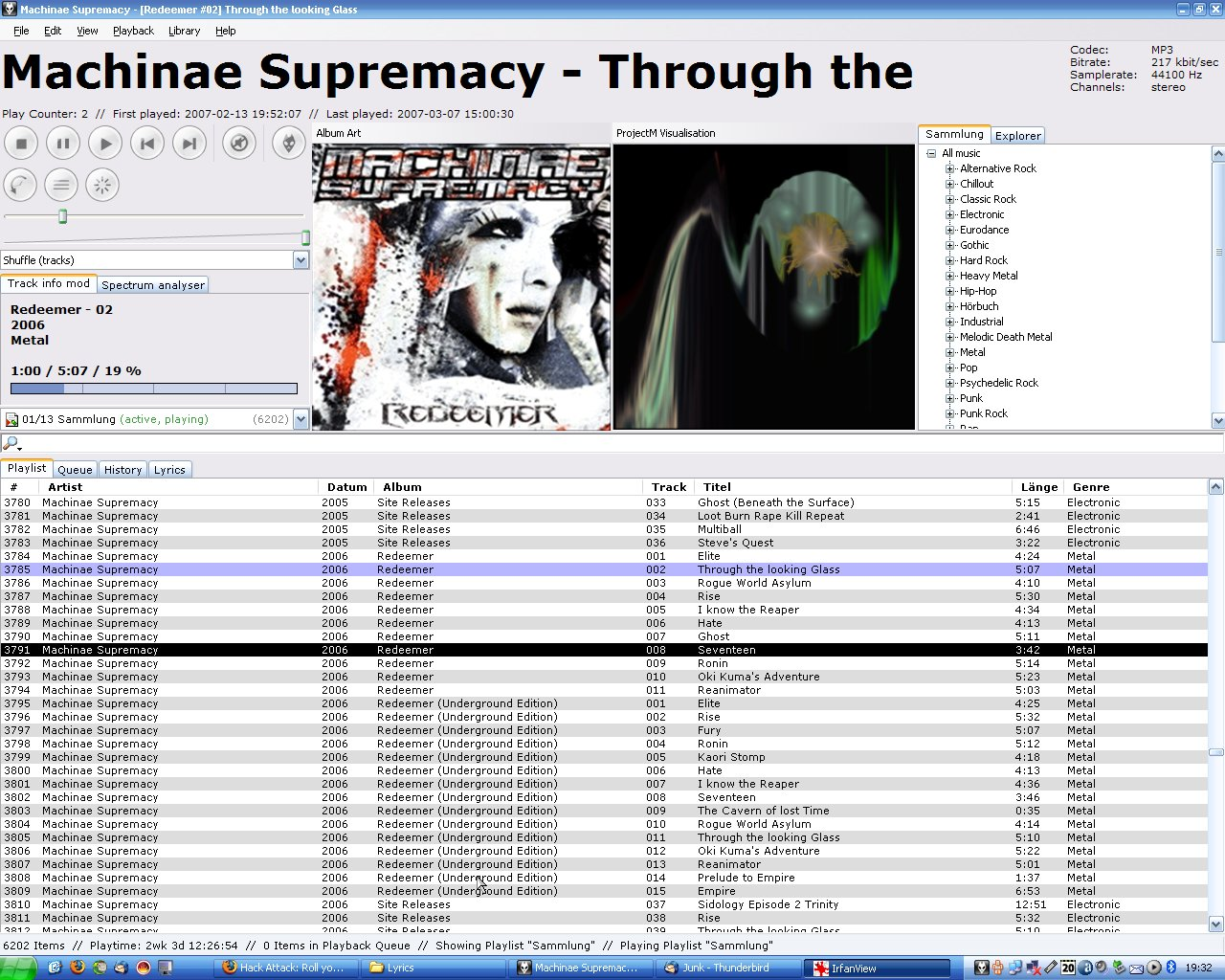Screen dimensions: 1225x980
Task: Open the Library menu
Action: tap(184, 31)
